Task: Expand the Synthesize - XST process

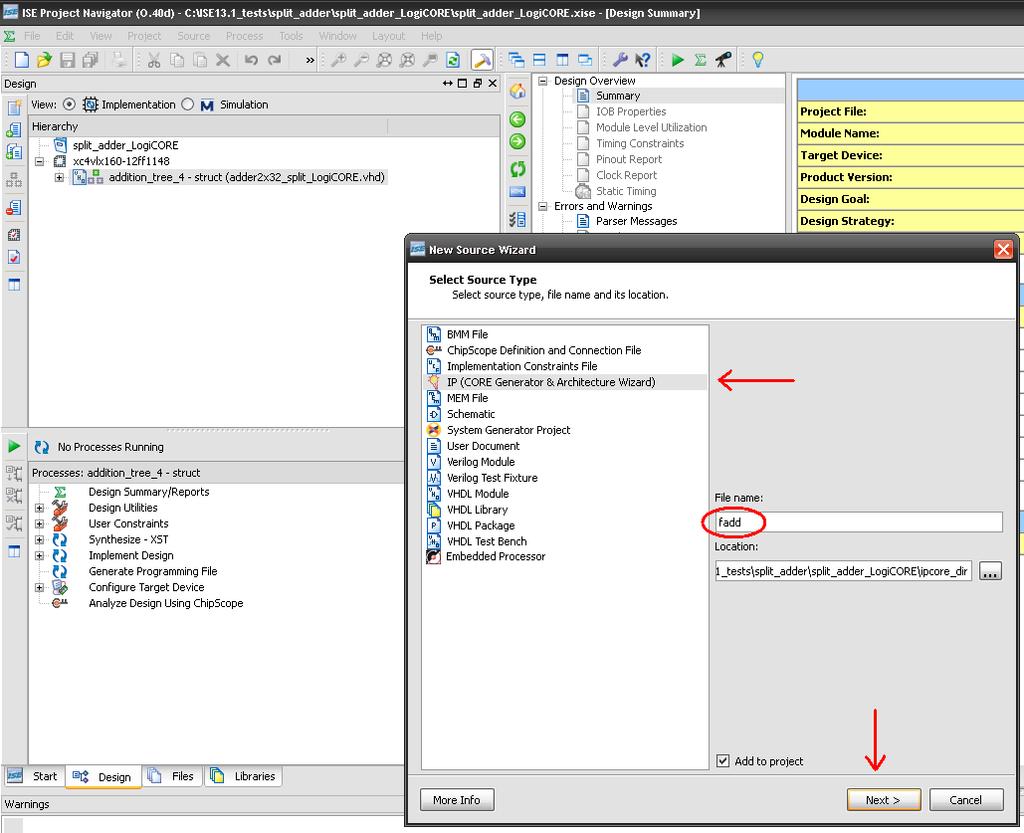Action: [39, 539]
